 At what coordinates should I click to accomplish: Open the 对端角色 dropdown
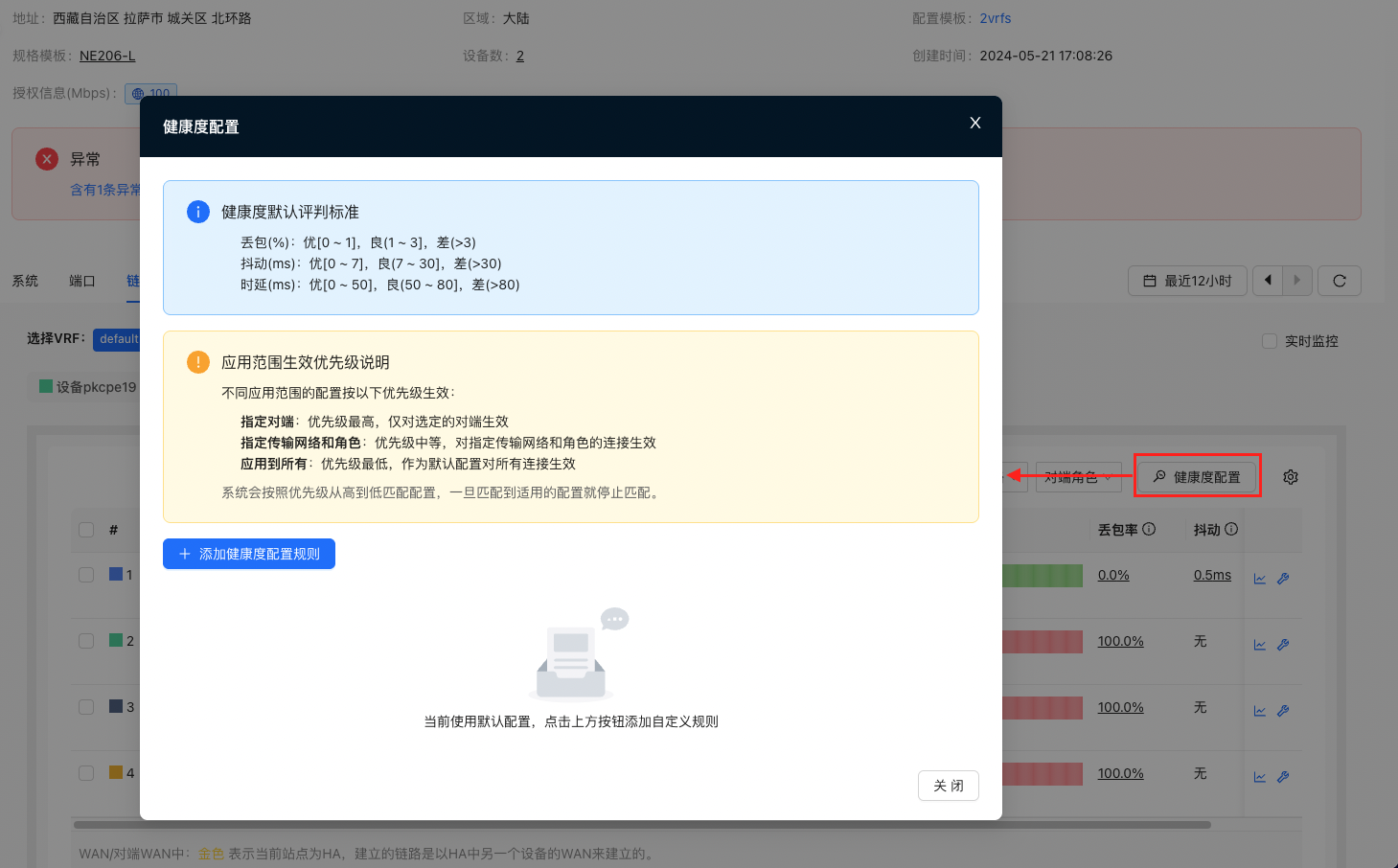pos(1078,476)
